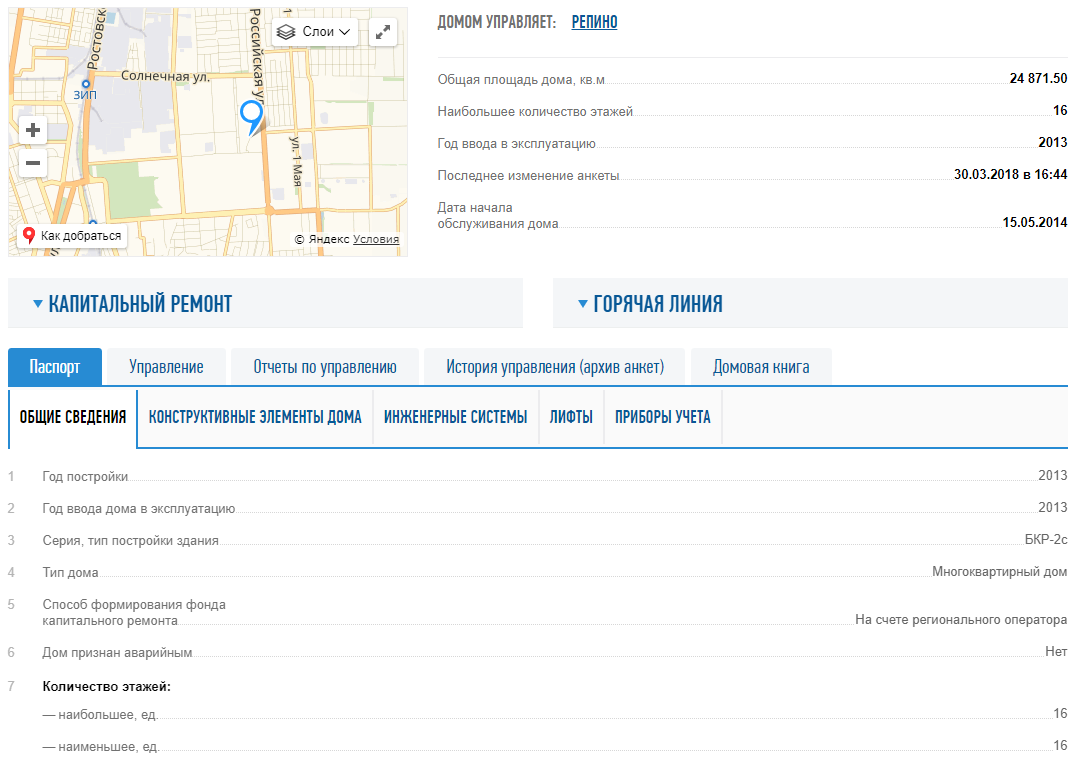Open Яндекс Условия terms link
The width and height of the screenshot is (1083, 760).
(x=376, y=239)
